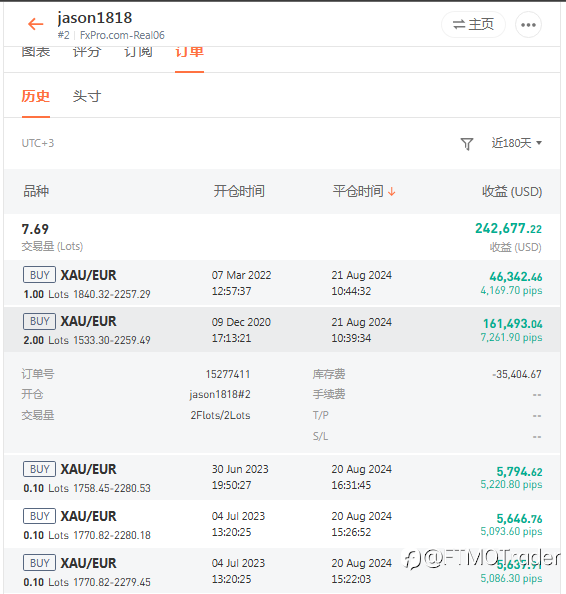The image size is (566, 594).
Task: Sort by 收益 (USD) column header
Action: click(512, 191)
